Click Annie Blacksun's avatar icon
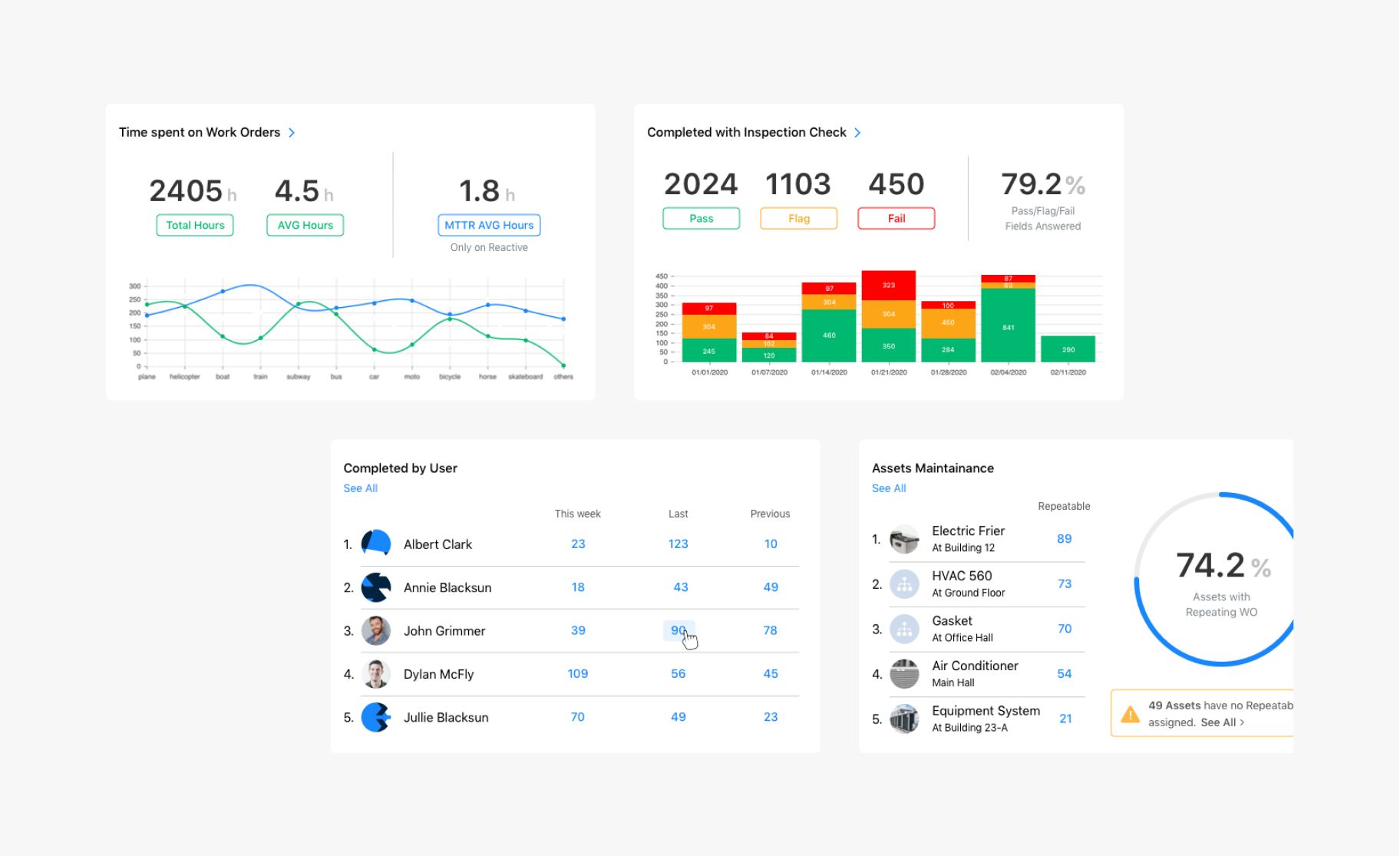 coord(376,587)
